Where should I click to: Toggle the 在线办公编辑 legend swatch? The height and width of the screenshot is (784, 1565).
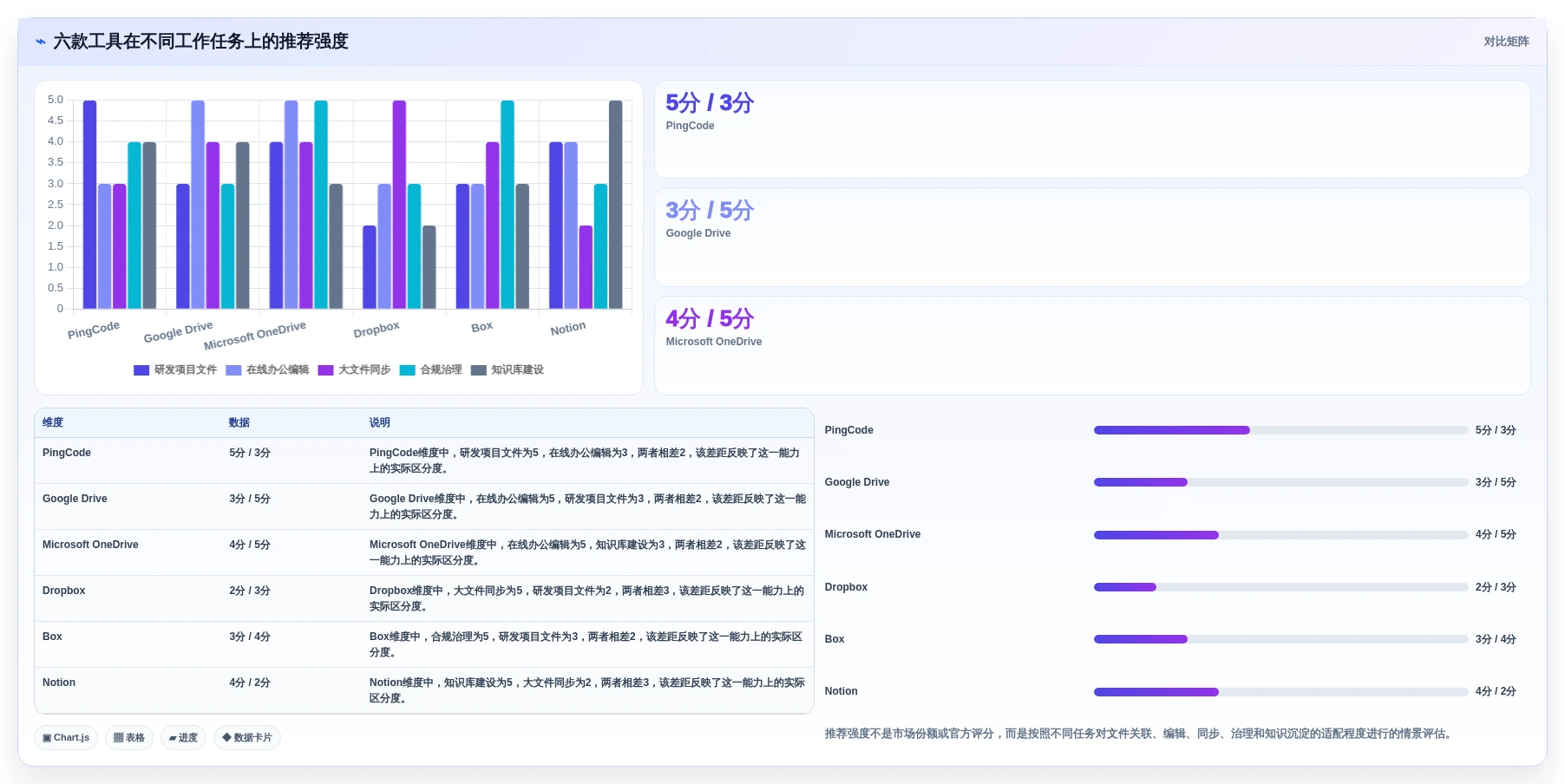click(233, 370)
